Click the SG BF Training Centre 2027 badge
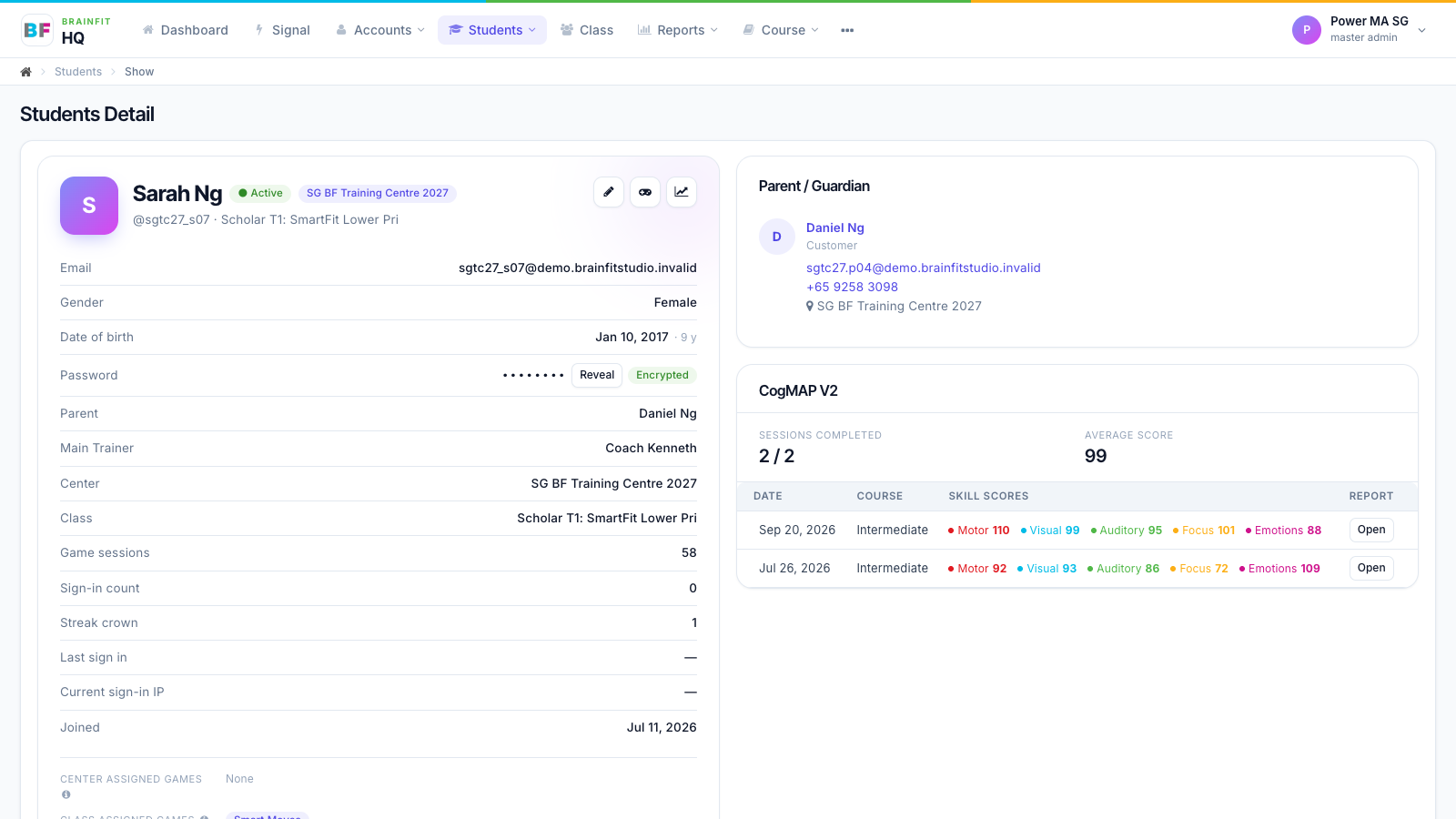The height and width of the screenshot is (819, 1456). 378,193
